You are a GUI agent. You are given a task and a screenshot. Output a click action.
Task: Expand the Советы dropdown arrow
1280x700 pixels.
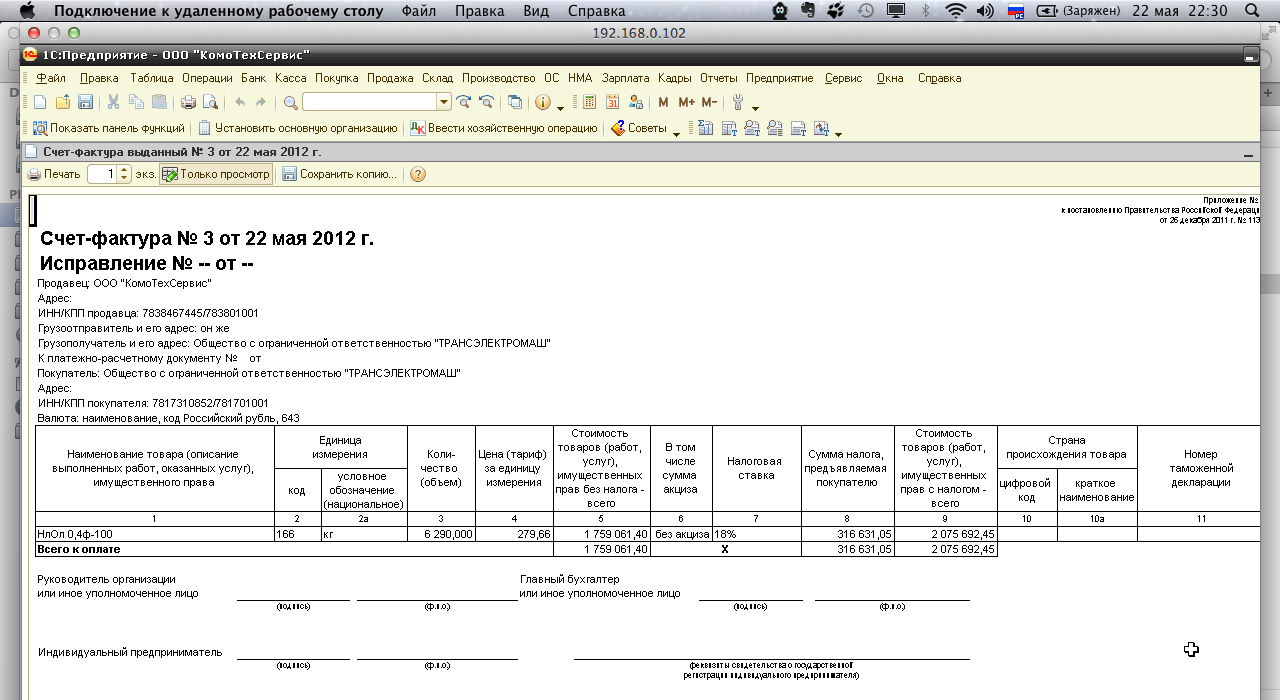coord(676,133)
